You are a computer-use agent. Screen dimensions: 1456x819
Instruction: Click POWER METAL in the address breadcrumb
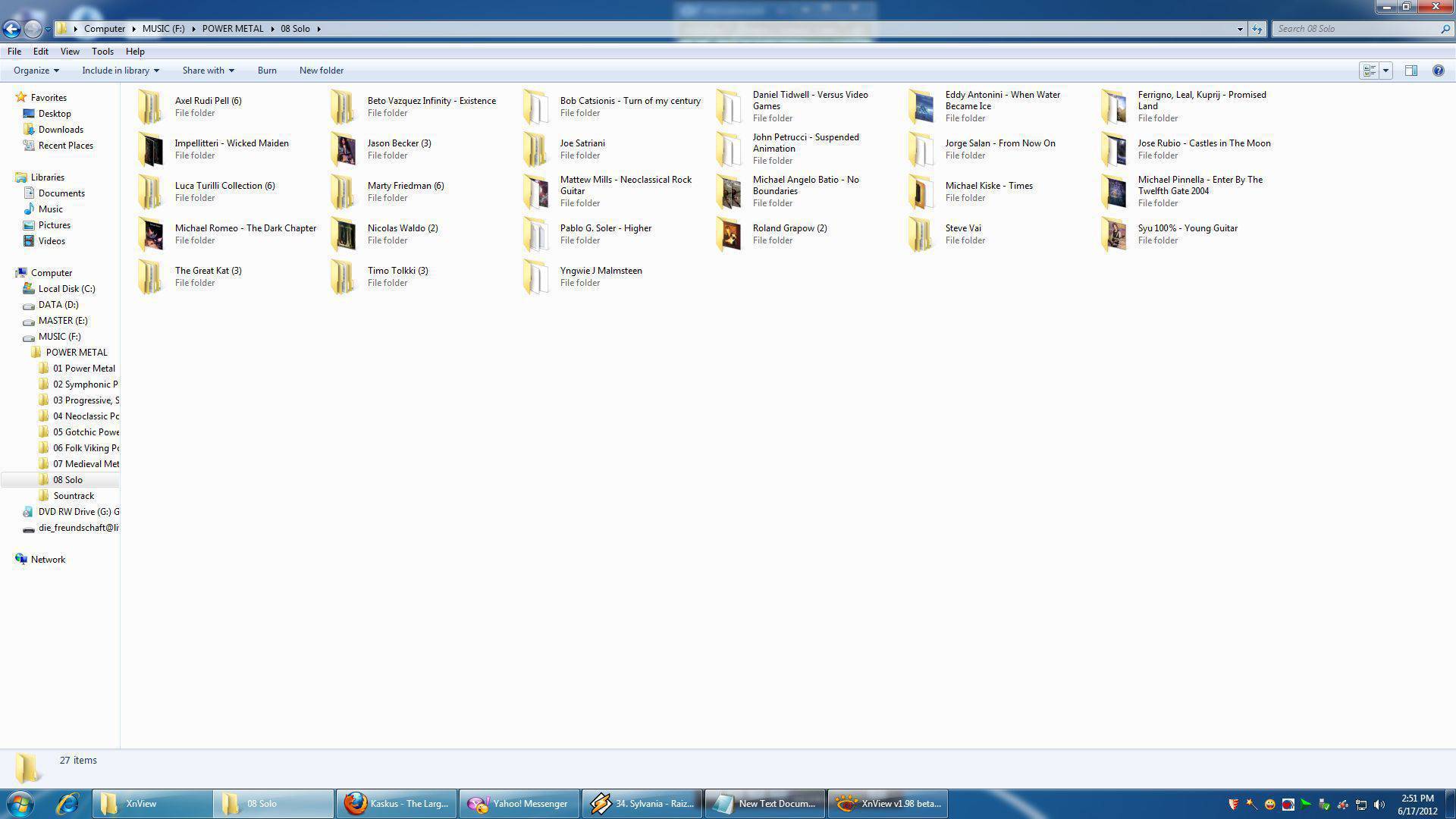233,29
